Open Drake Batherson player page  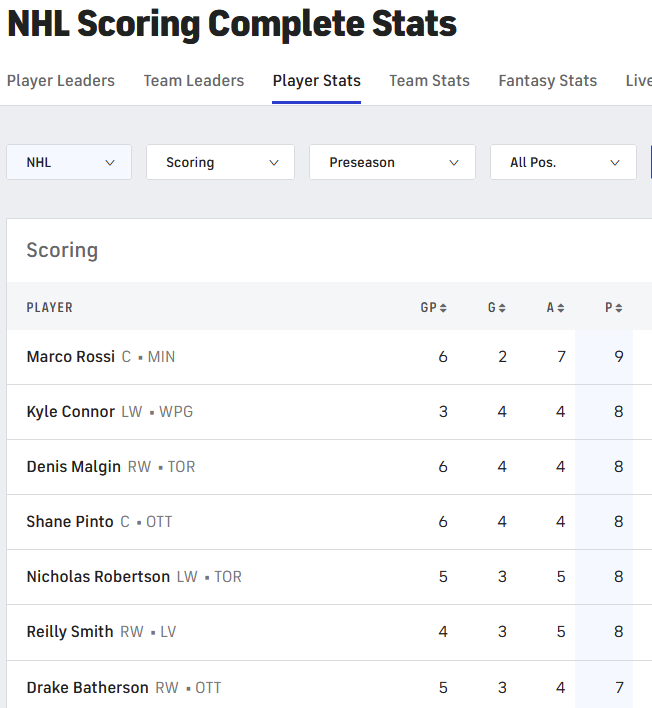(87, 688)
